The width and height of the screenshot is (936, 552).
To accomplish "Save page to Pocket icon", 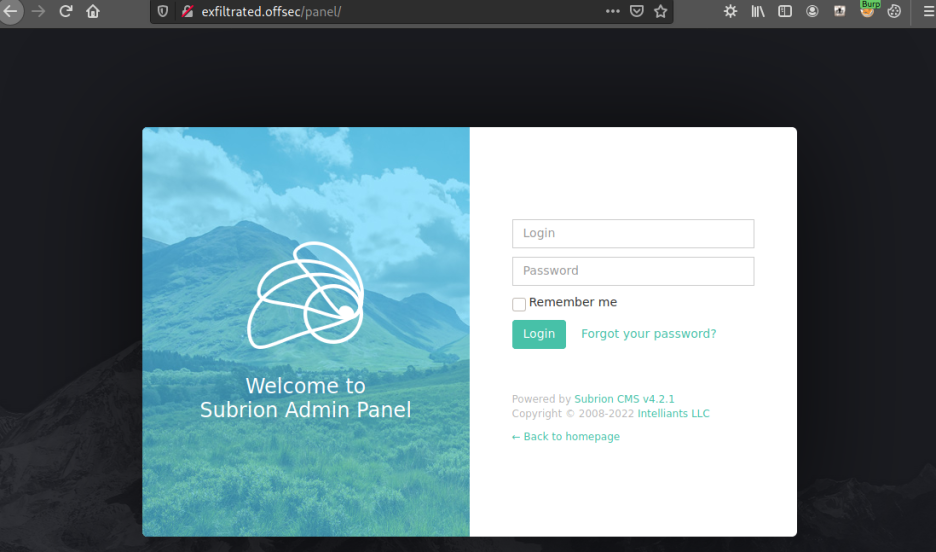I will 637,11.
